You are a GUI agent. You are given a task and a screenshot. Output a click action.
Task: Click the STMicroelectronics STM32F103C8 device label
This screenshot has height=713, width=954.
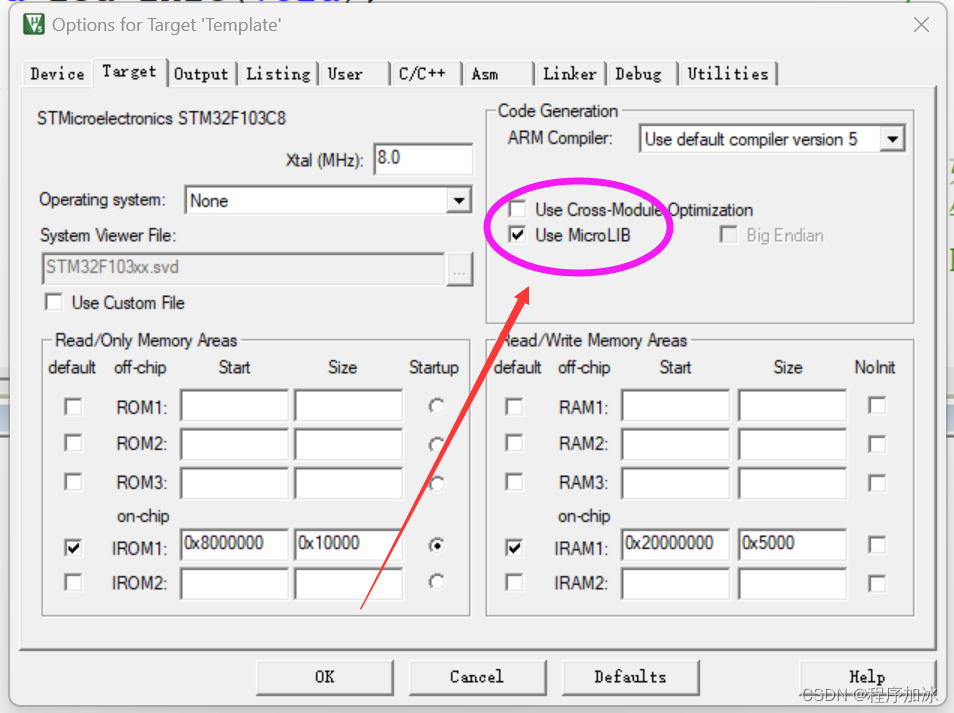tap(161, 118)
